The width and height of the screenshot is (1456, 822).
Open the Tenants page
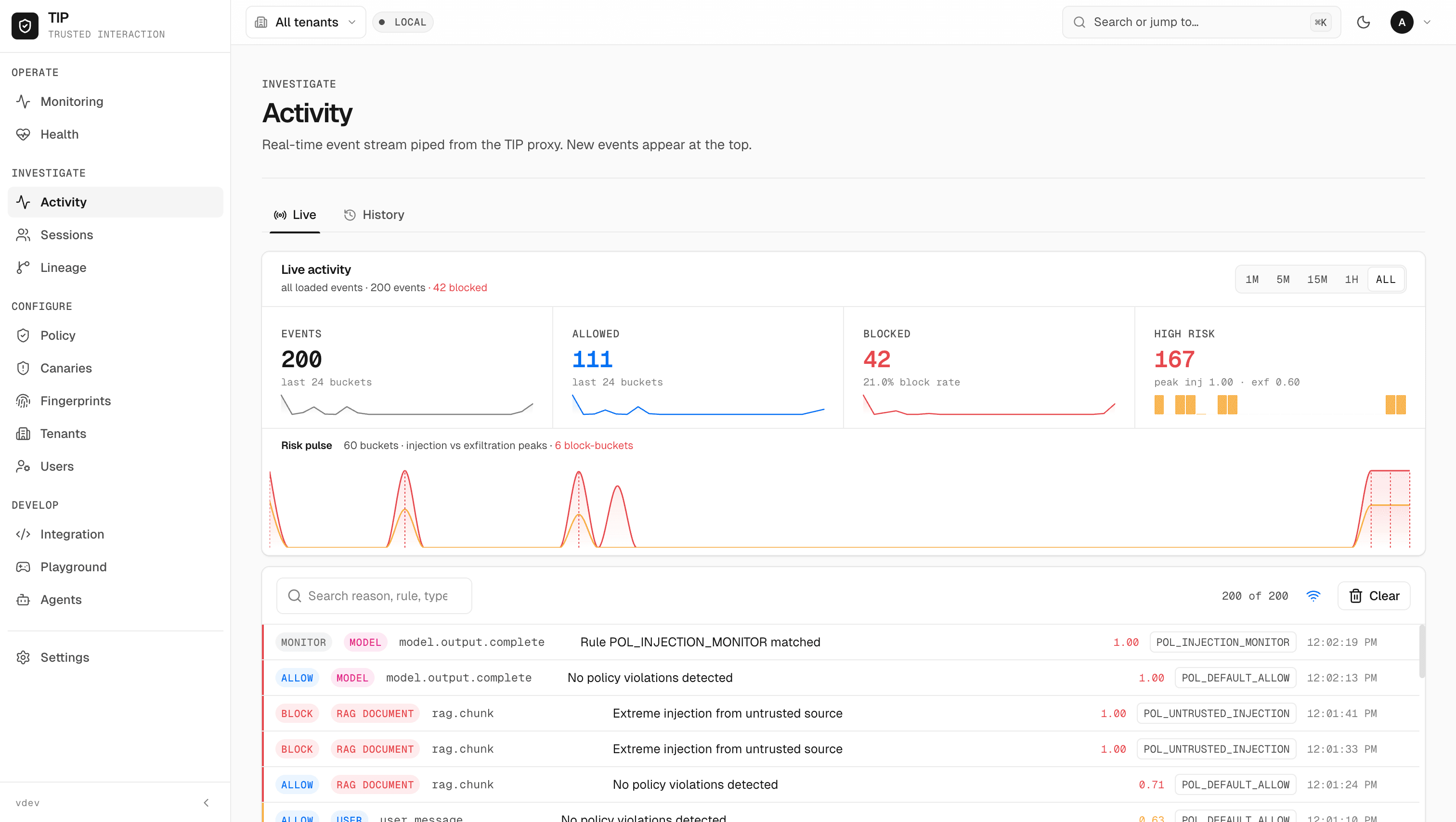point(115,434)
